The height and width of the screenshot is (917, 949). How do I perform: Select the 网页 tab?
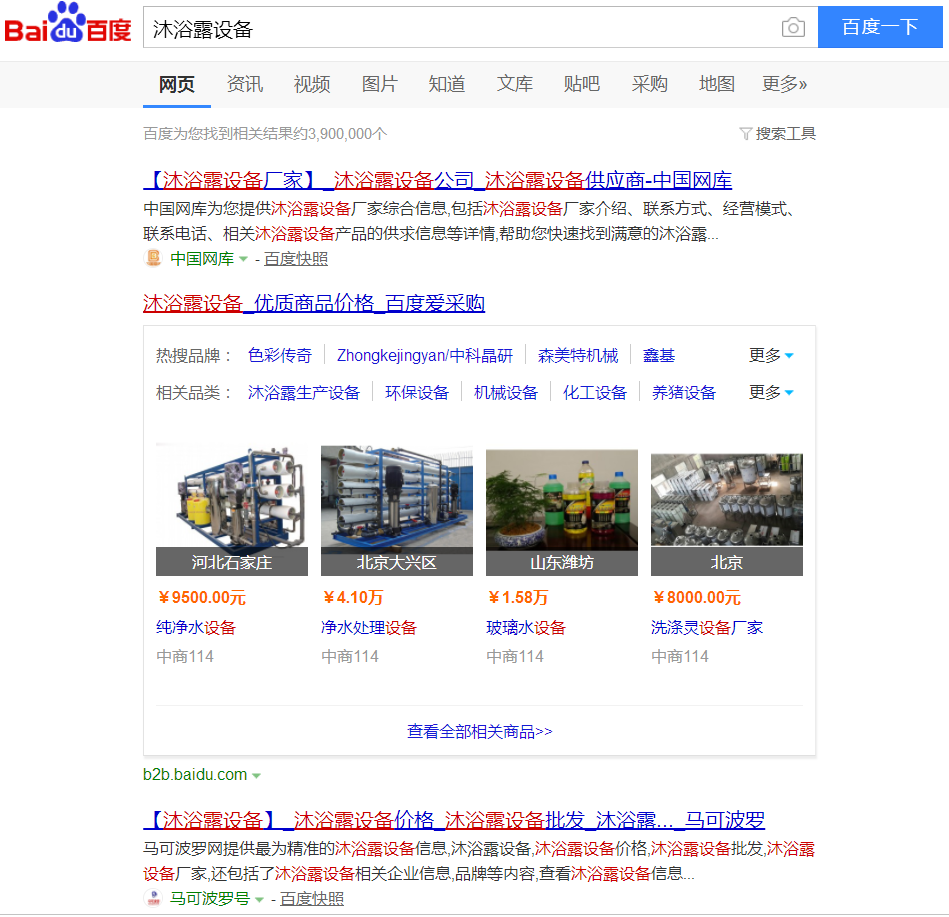177,84
